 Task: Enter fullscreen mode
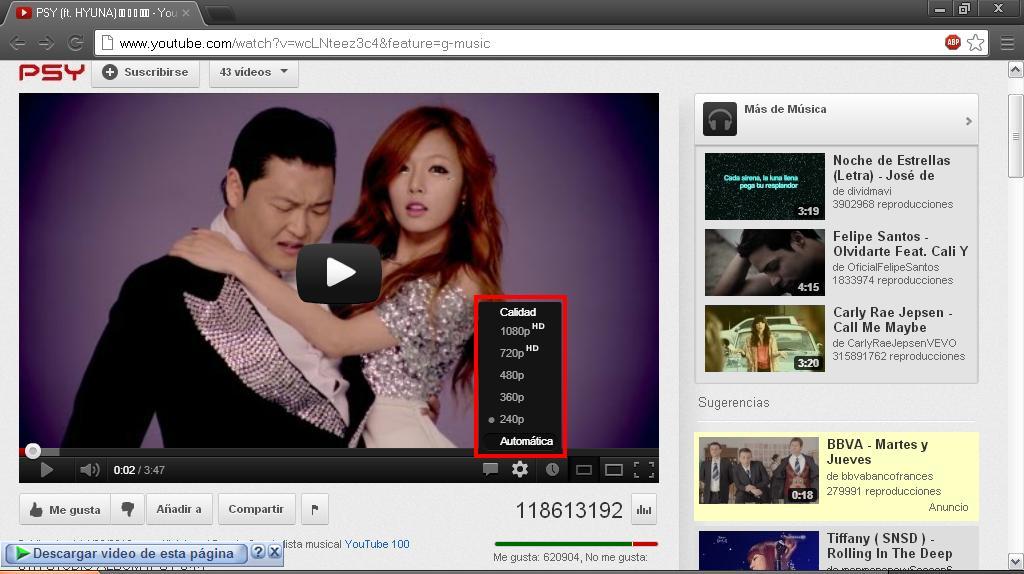point(644,470)
